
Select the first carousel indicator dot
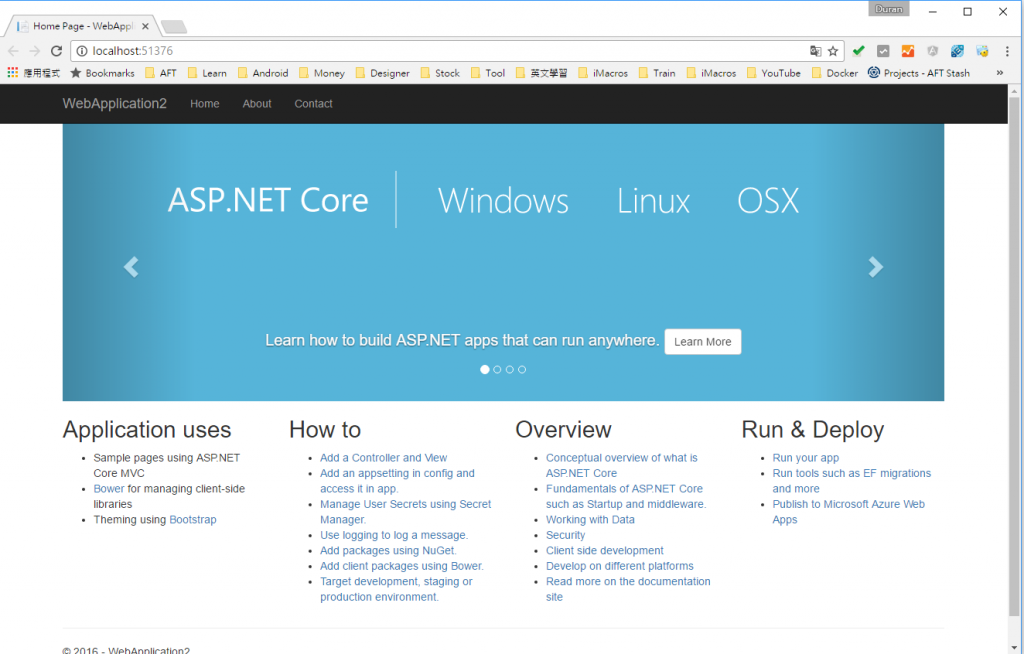pyautogui.click(x=485, y=370)
